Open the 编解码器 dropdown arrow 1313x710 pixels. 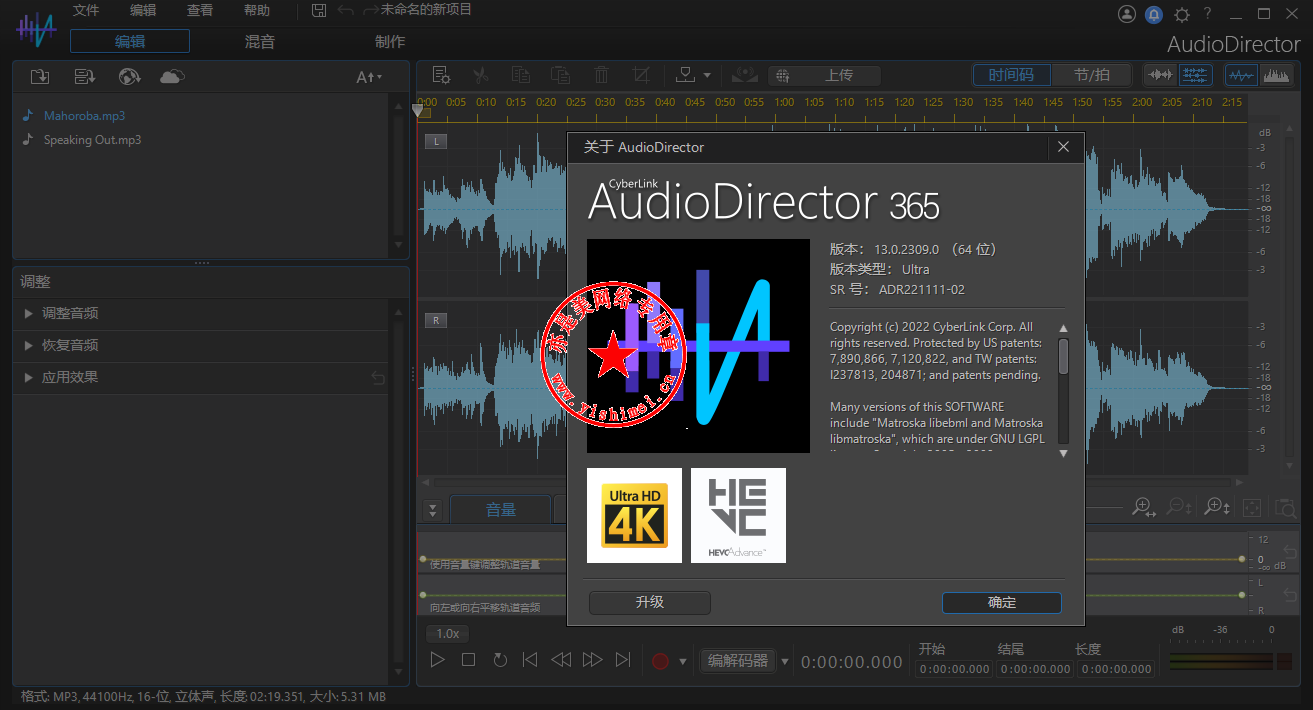(x=785, y=661)
